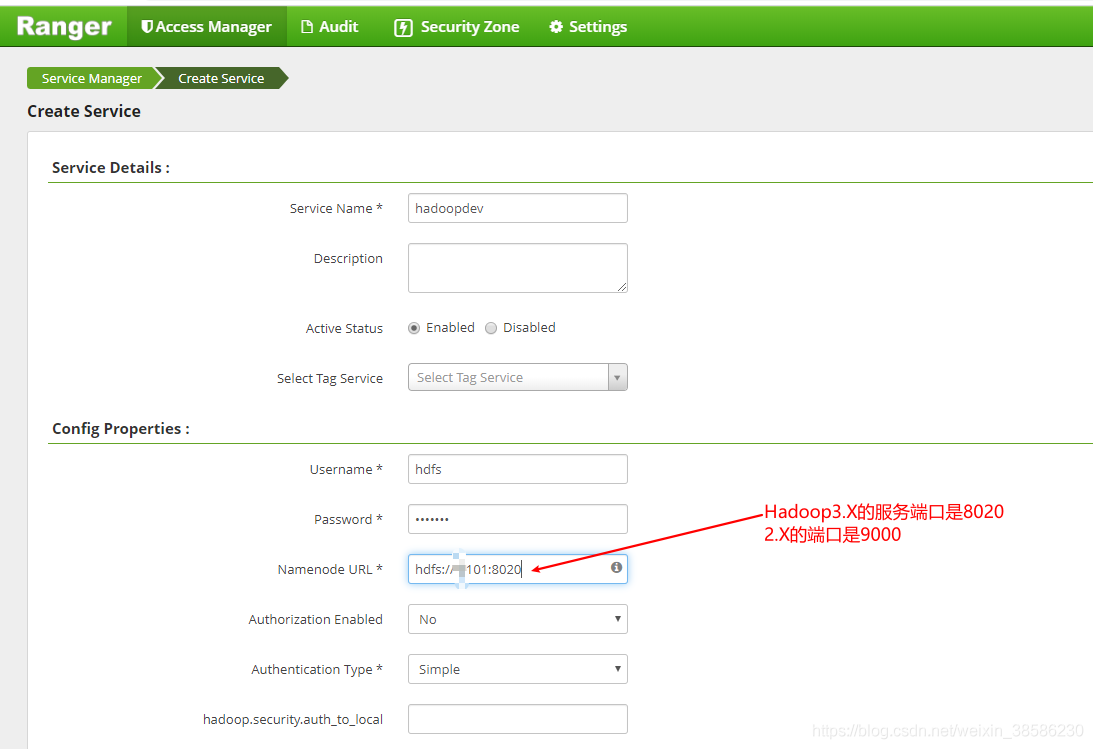This screenshot has width=1093, height=749.
Task: Open the Authorization Enabled dropdown
Action: pos(517,619)
